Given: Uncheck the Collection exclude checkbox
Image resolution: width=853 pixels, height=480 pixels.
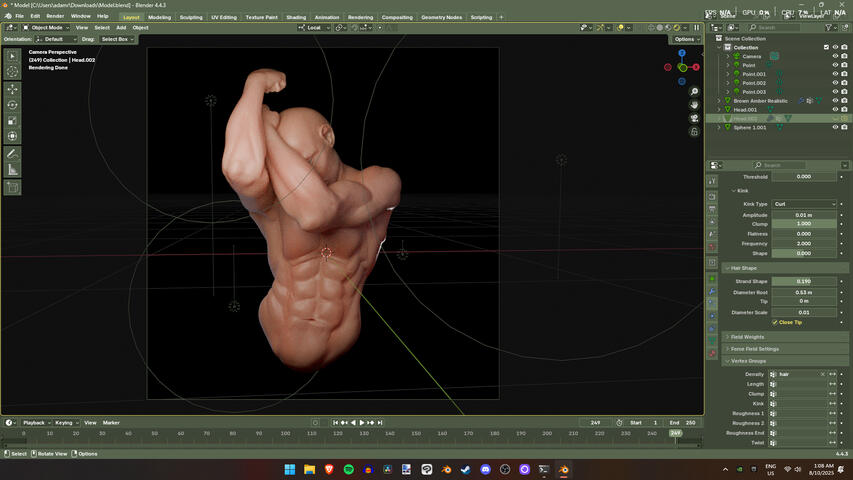Looking at the screenshot, I should (826, 47).
